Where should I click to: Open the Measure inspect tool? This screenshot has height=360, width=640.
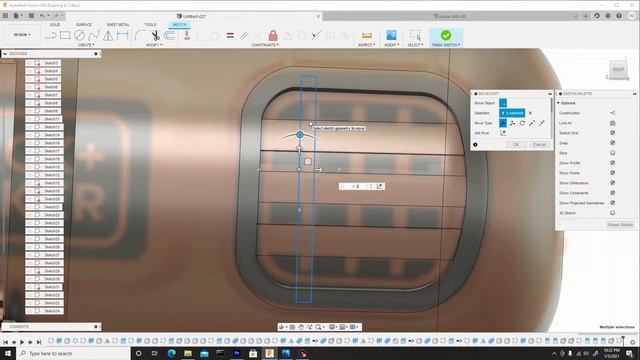[367, 36]
